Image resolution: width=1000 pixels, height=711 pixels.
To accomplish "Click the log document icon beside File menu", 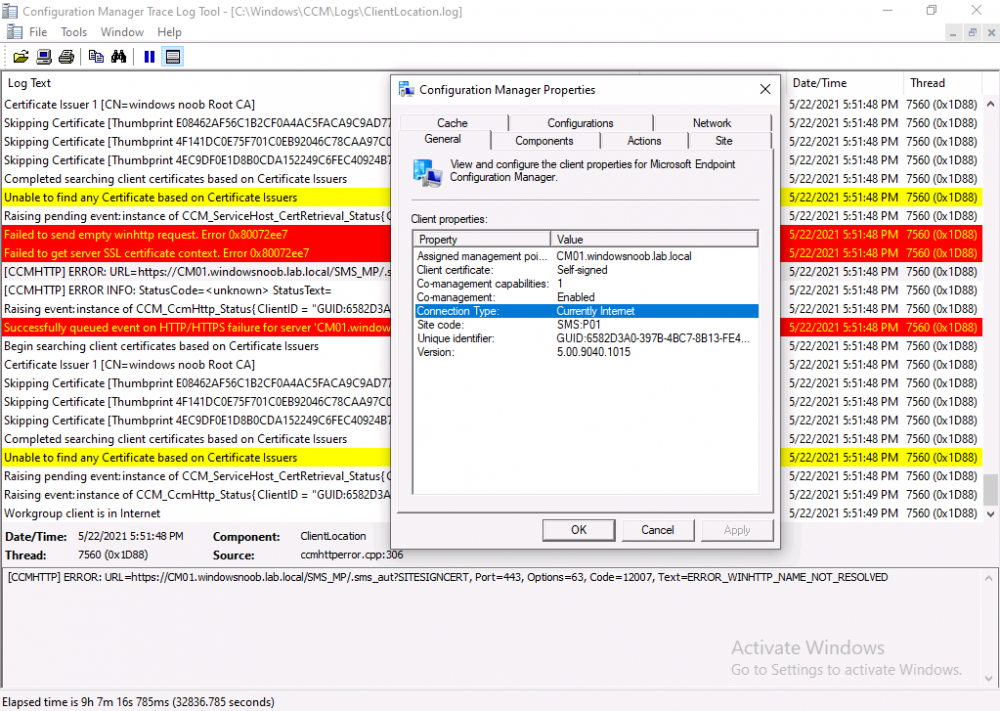I will point(15,32).
